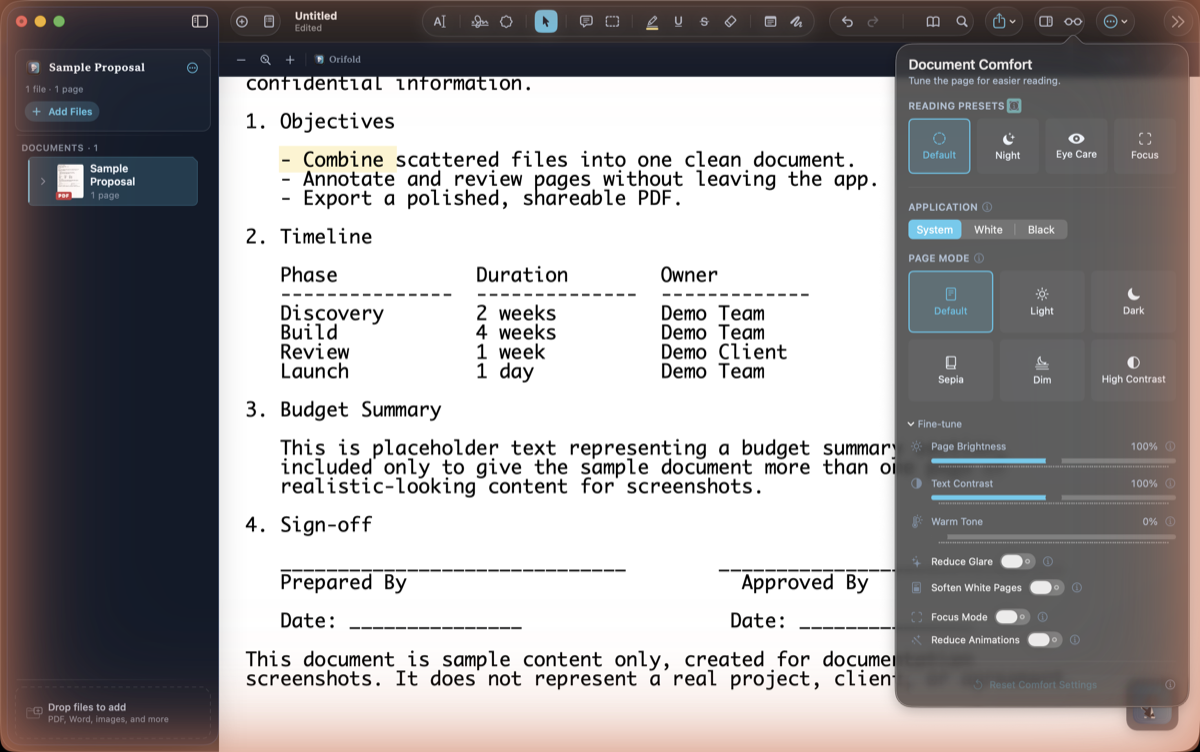Screen dimensions: 1200x752
Task: Select the comment note tool
Action: (586, 21)
